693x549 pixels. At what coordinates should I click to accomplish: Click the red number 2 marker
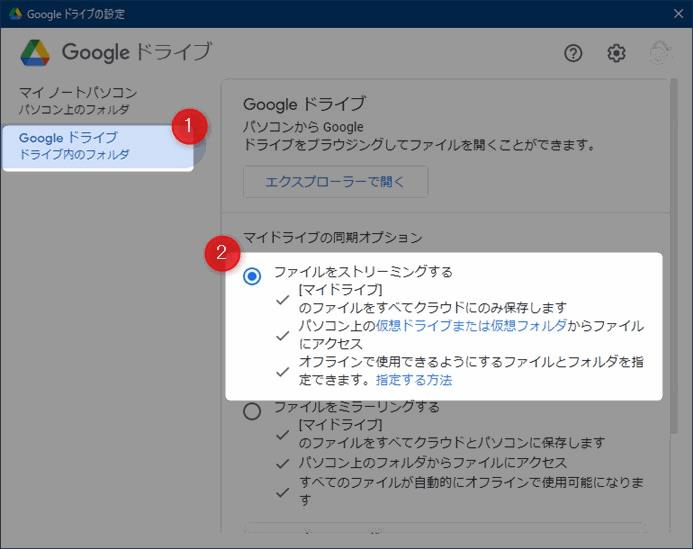(x=222, y=253)
